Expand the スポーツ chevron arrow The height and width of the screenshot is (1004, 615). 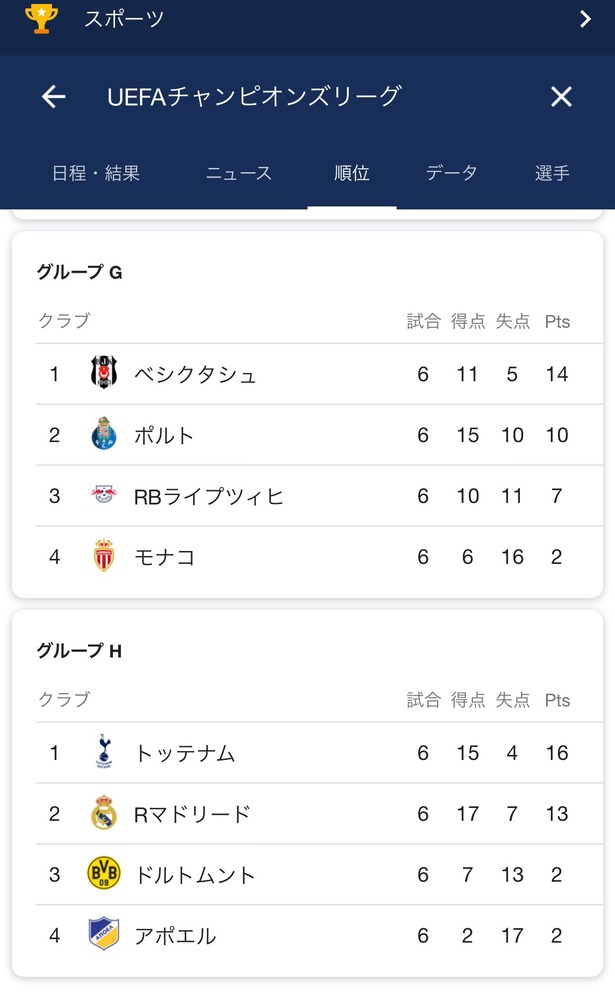click(584, 19)
